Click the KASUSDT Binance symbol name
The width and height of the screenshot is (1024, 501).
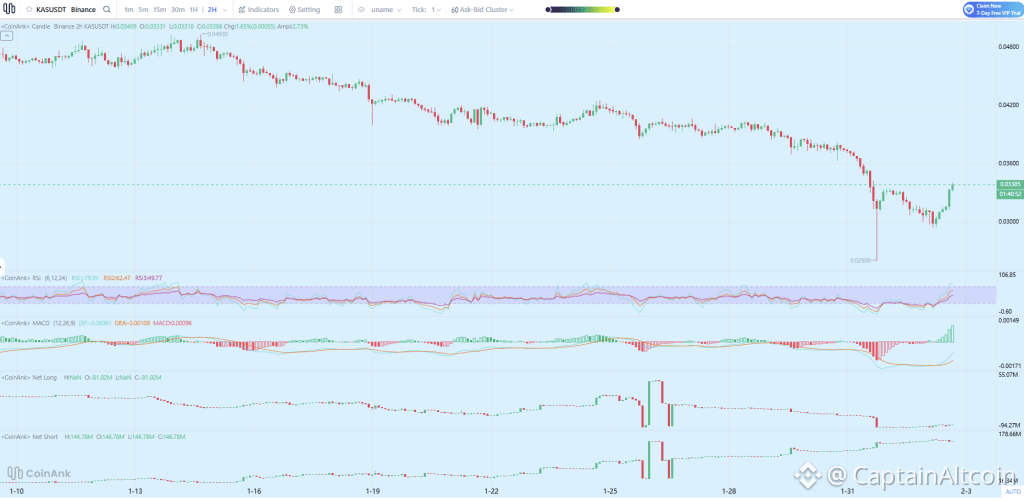(65, 9)
